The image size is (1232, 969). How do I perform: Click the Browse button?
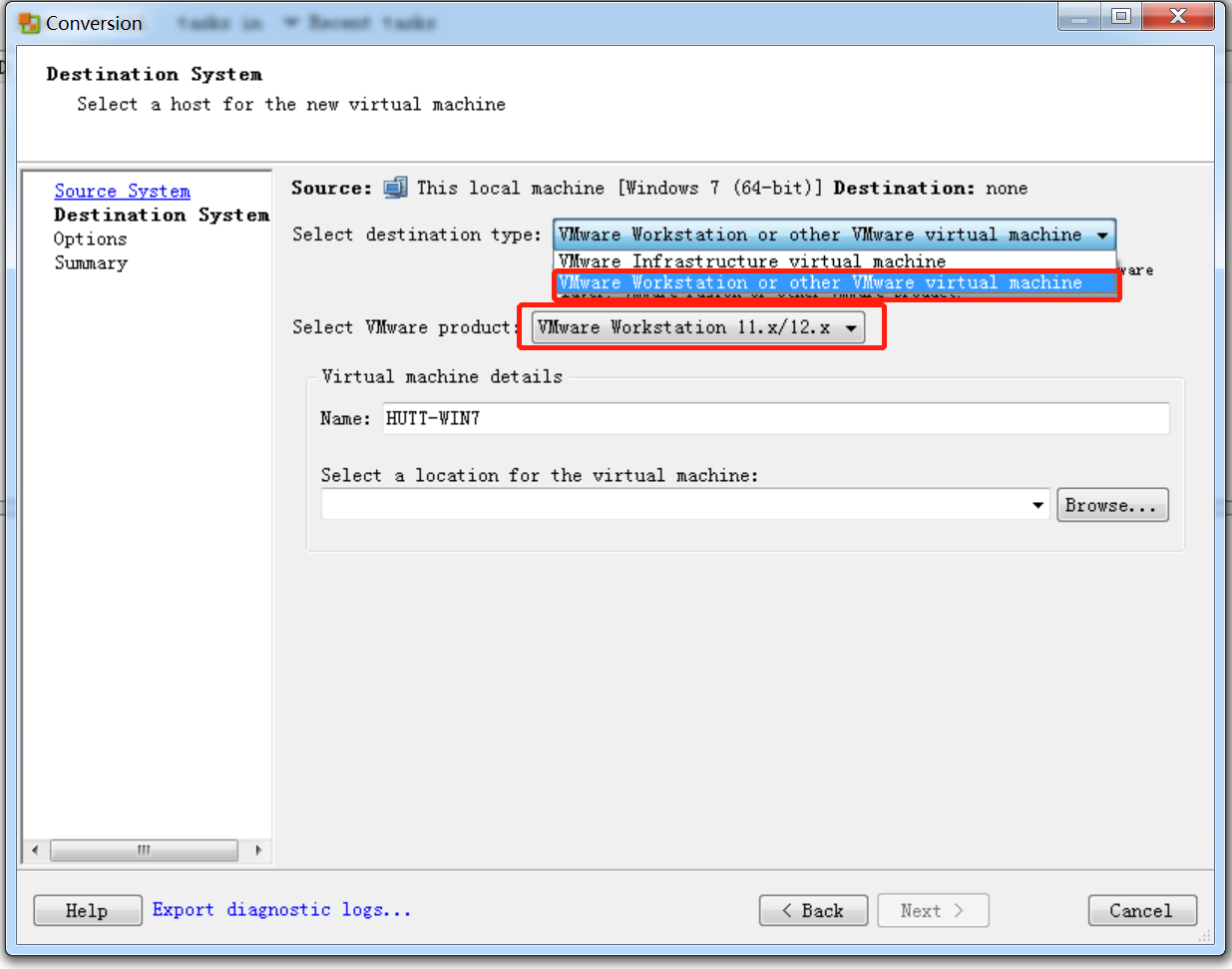tap(1112, 505)
